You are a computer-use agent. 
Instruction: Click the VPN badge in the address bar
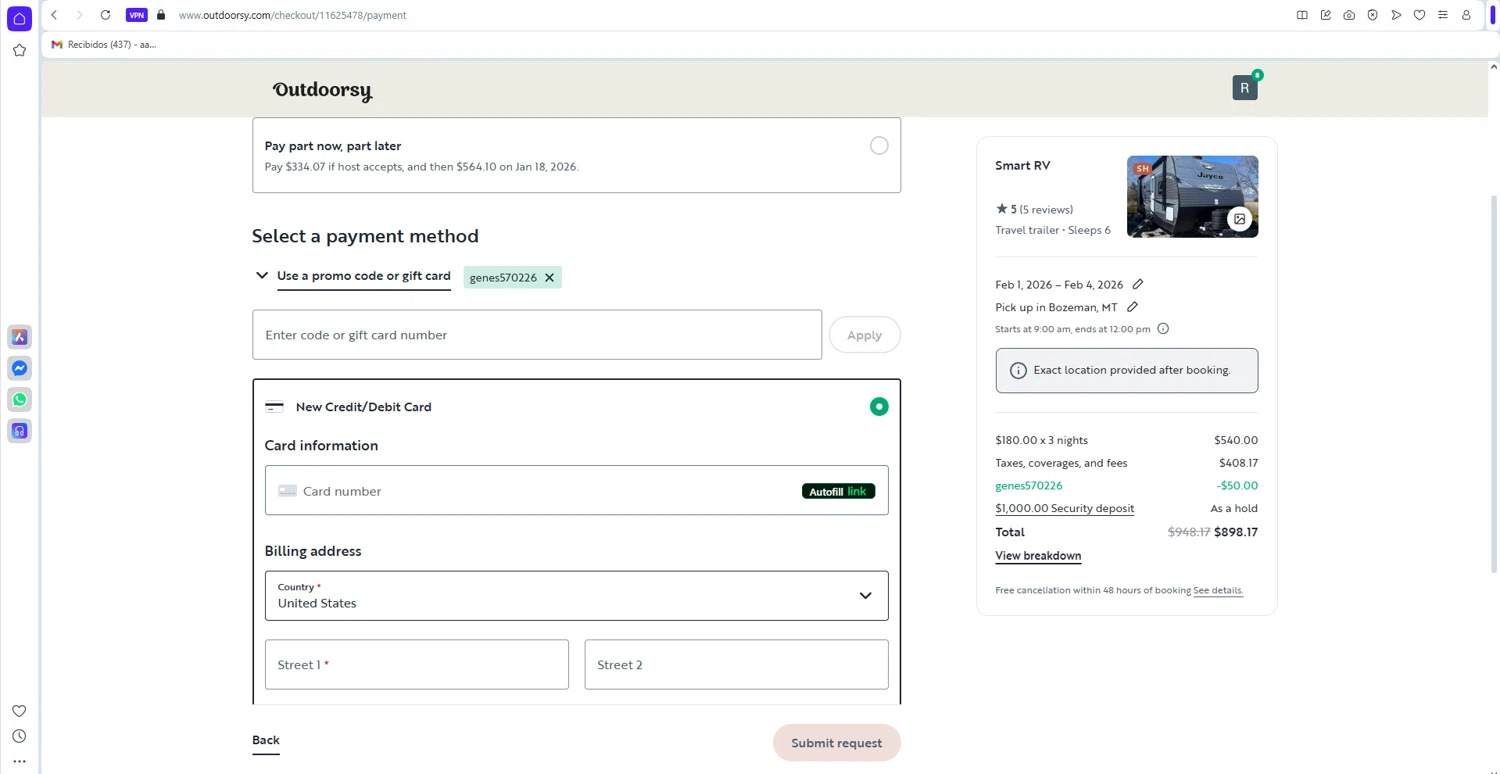[x=136, y=15]
